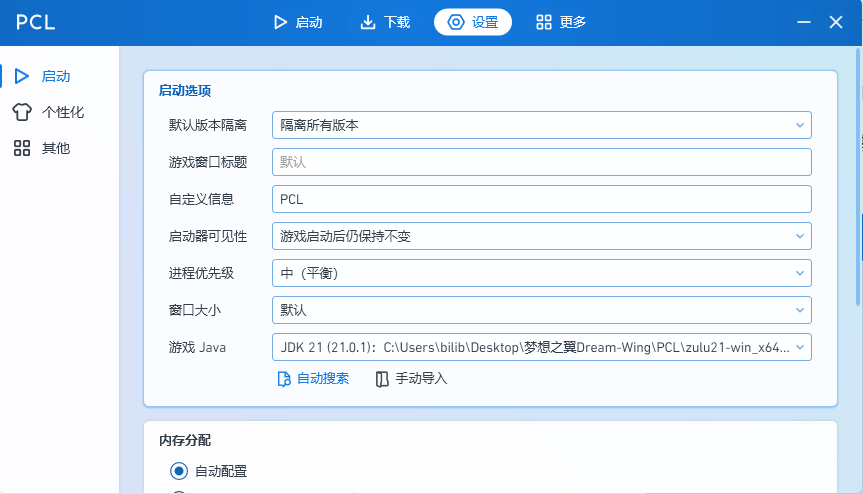This screenshot has height=494, width=863.
Task: Click the 更多 four-squares icon in header
Action: tap(544, 22)
